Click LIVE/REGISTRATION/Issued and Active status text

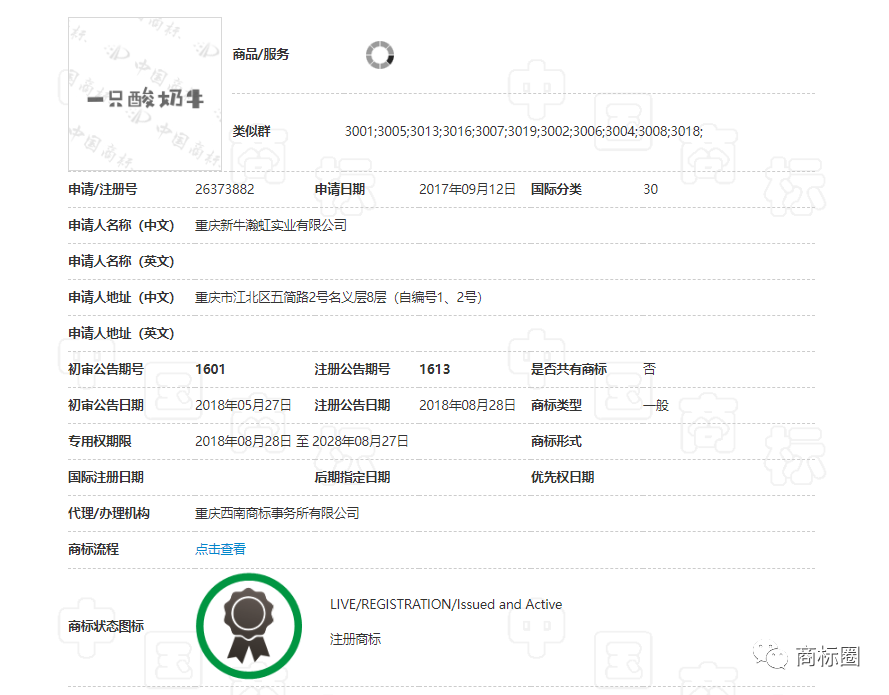446,604
